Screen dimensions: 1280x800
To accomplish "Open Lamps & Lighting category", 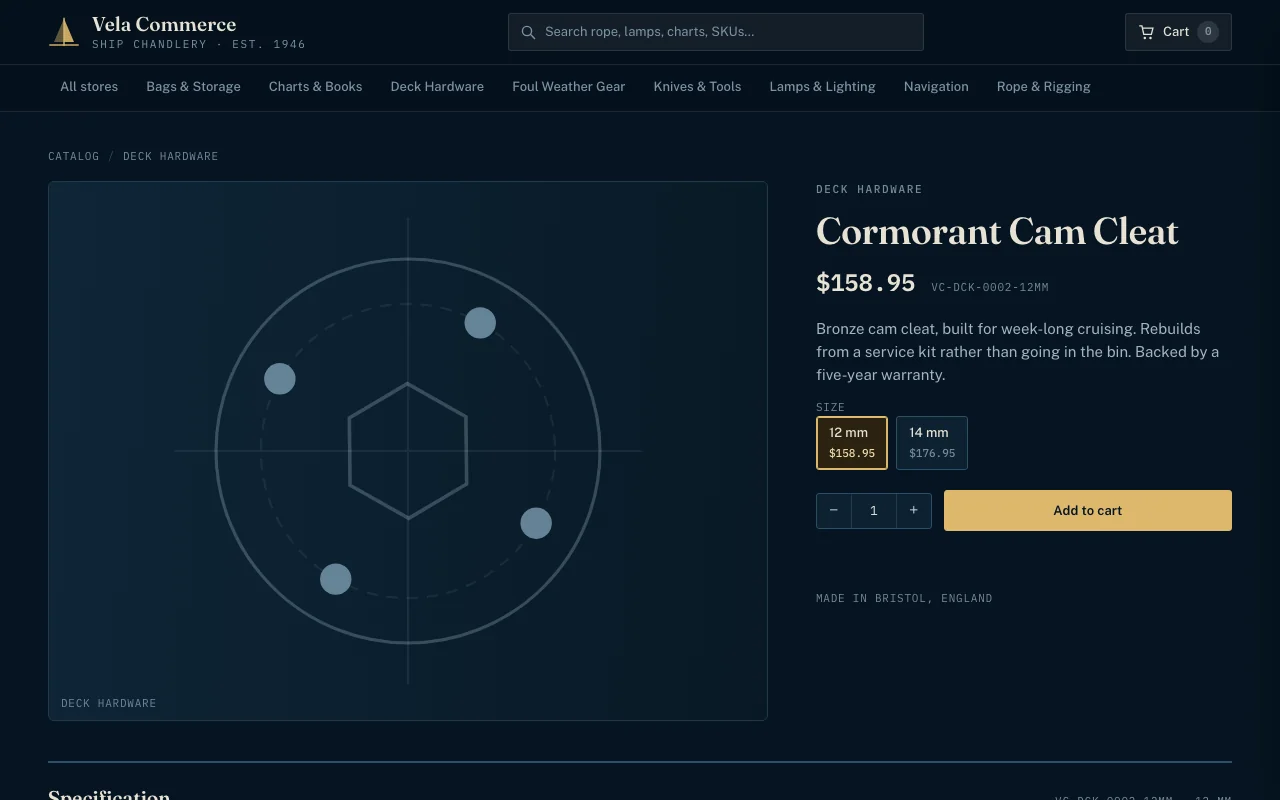I will [x=822, y=87].
